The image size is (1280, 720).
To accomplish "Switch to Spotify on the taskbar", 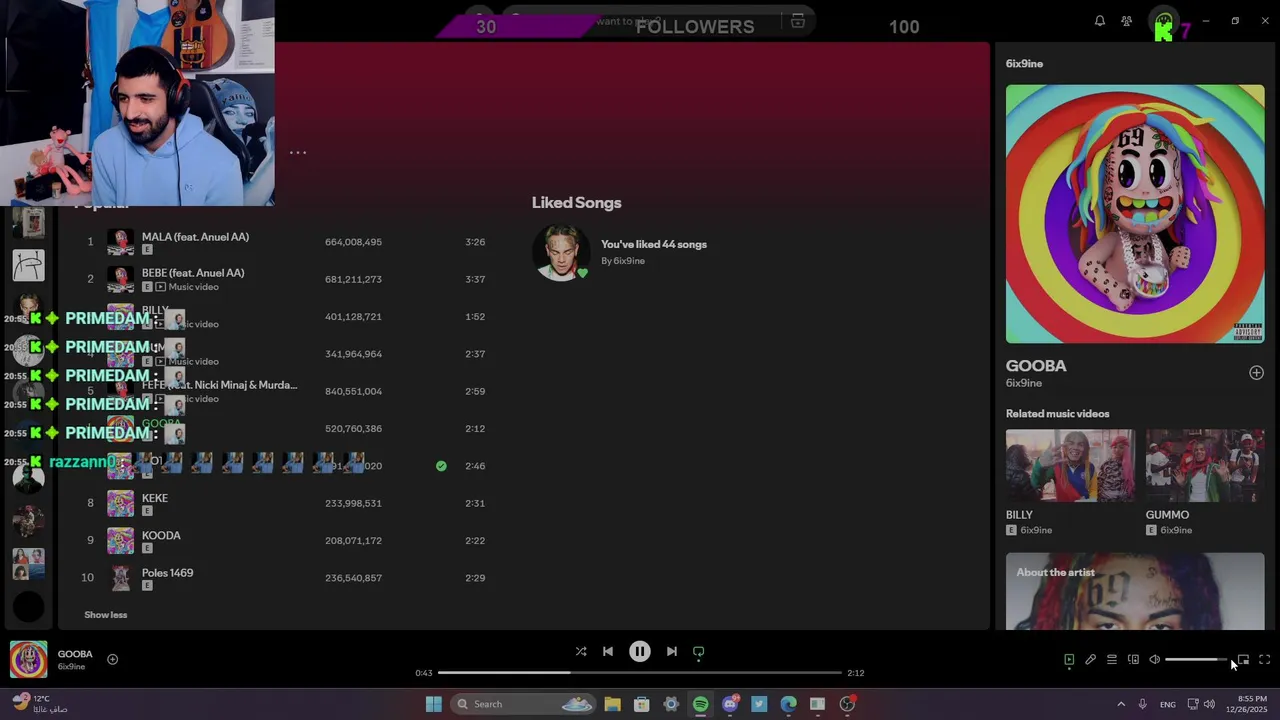I will 701,704.
